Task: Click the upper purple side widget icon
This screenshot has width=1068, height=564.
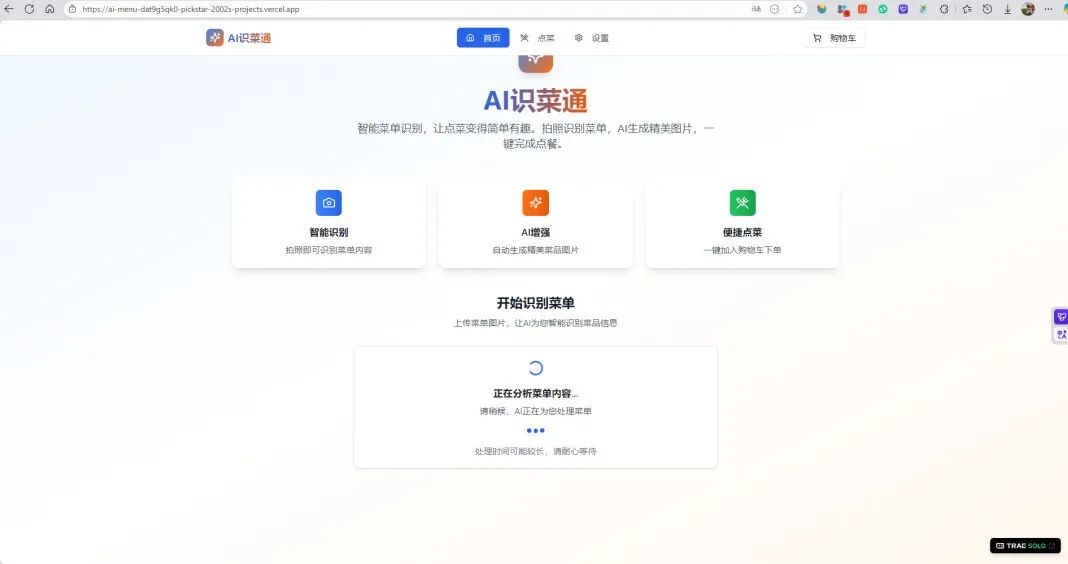Action: [x=1061, y=317]
